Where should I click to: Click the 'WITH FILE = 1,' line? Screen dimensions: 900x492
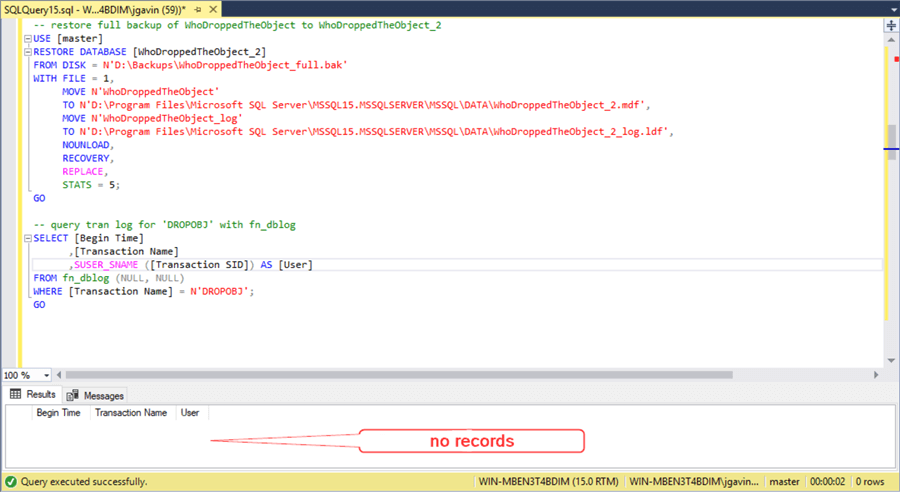[73, 78]
